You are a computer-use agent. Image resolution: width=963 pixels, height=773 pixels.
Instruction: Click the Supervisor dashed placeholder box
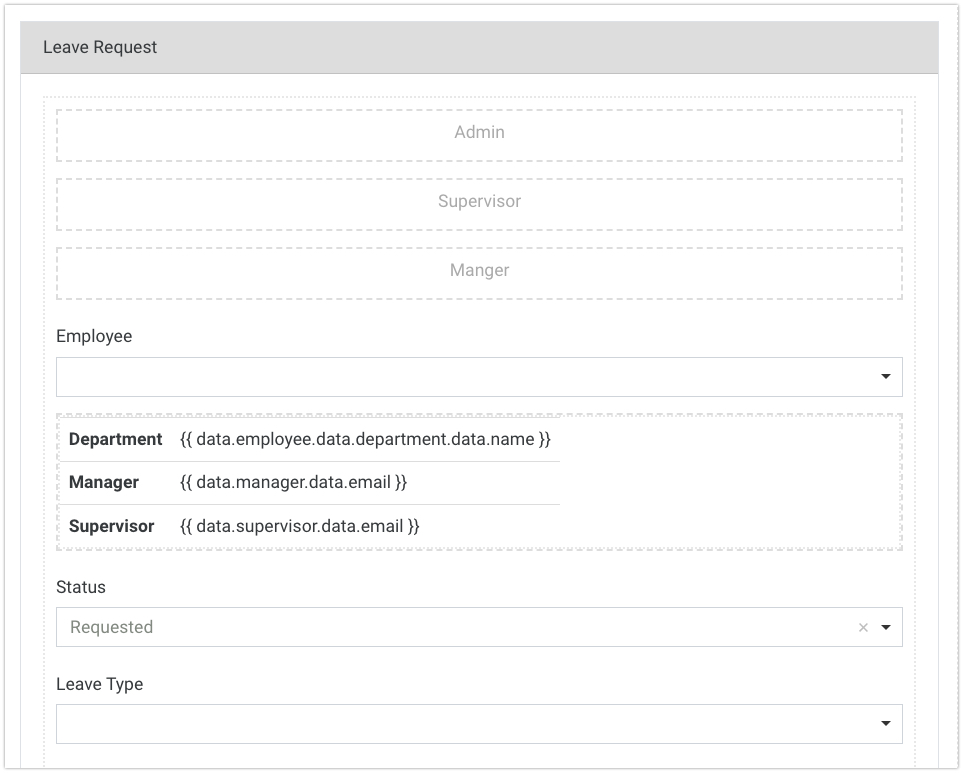[x=479, y=202]
